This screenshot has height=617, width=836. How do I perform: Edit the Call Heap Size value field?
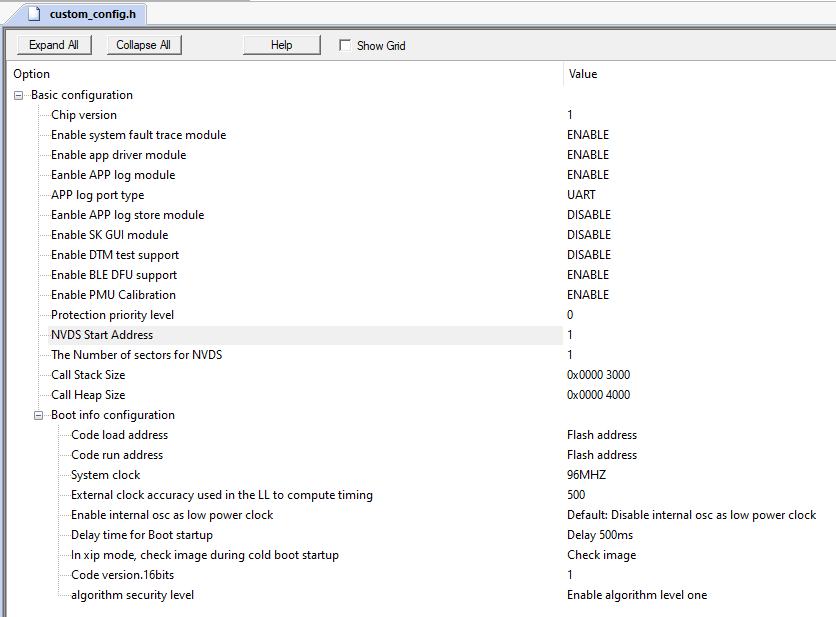pyautogui.click(x=598, y=395)
